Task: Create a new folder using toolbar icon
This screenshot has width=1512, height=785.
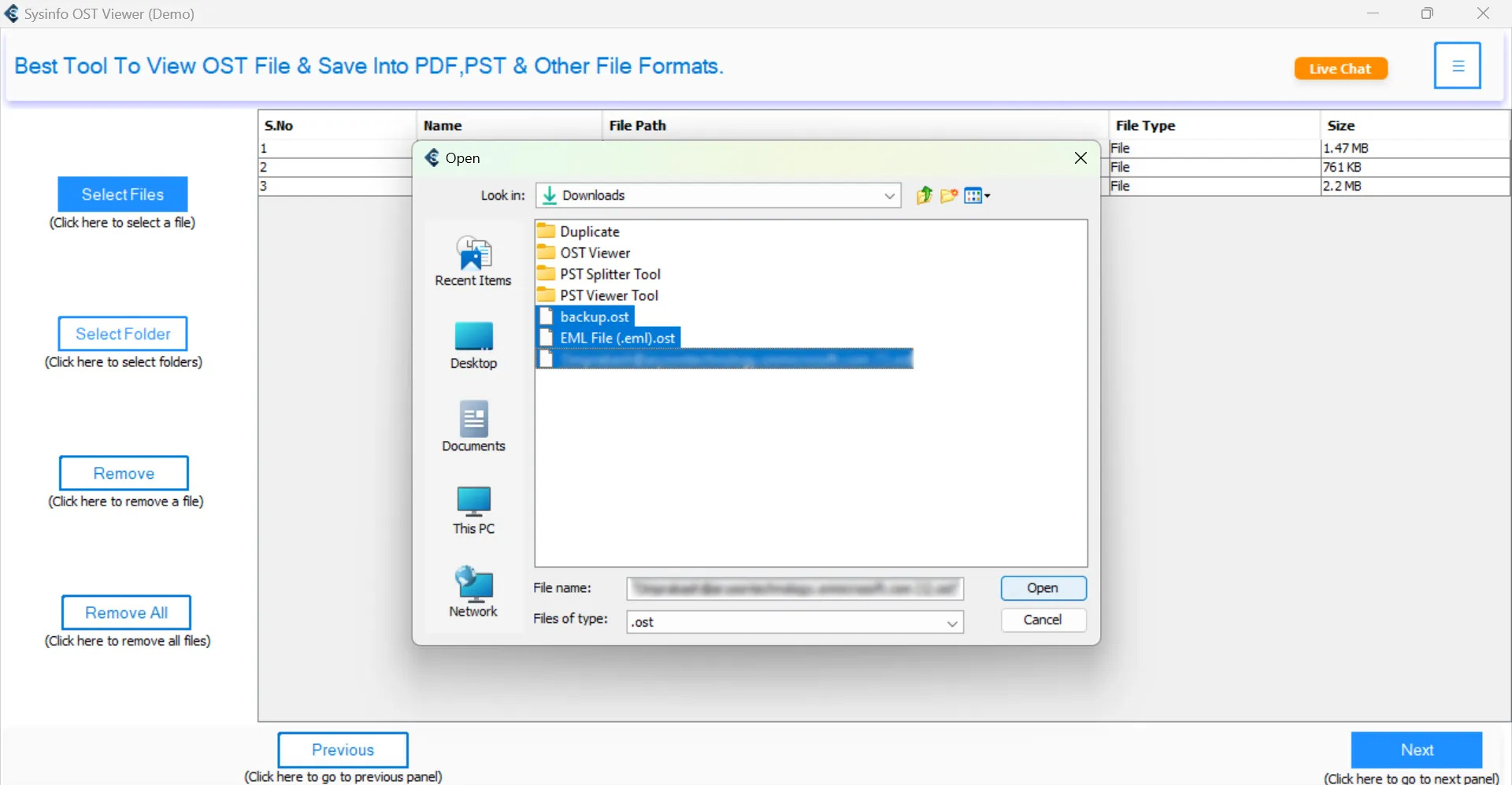Action: 949,195
